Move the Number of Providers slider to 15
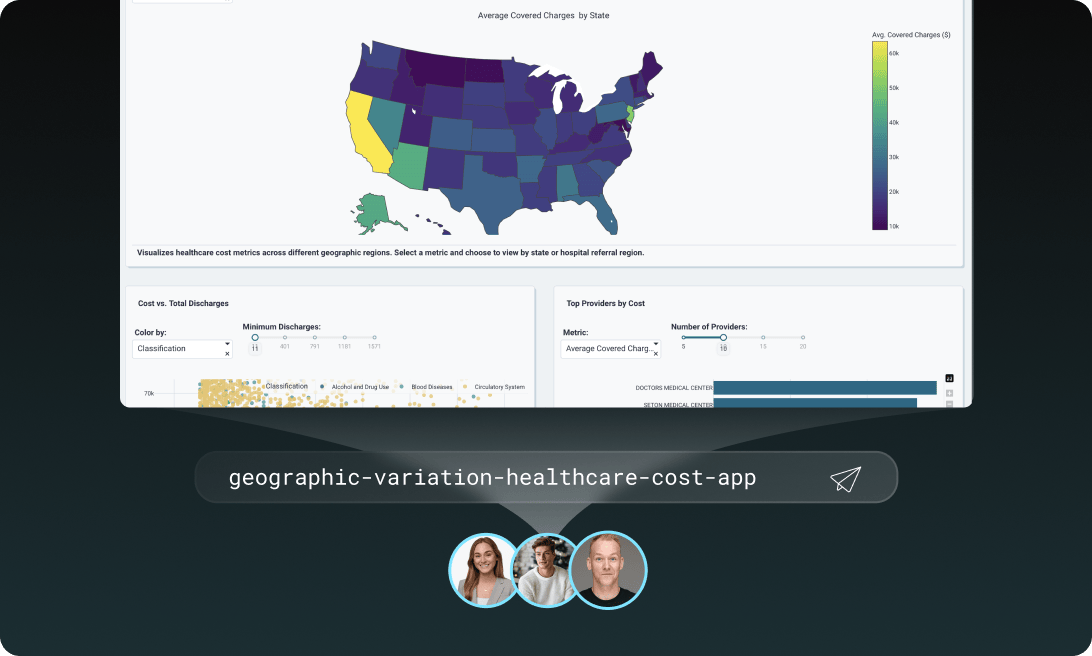Screen dimensions: 1092x656 (x=763, y=338)
